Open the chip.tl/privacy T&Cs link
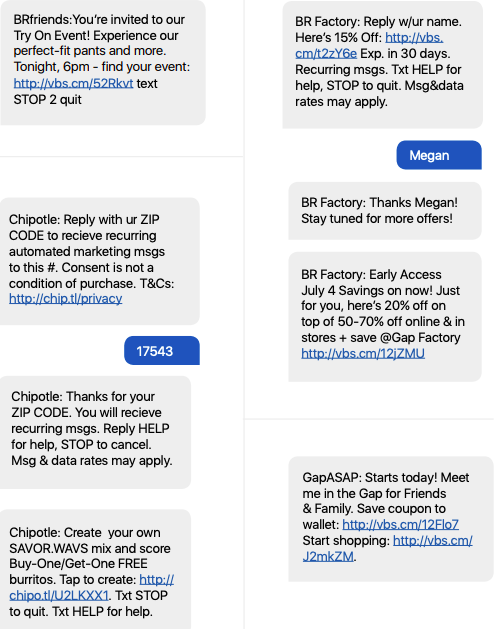 click(x=65, y=298)
